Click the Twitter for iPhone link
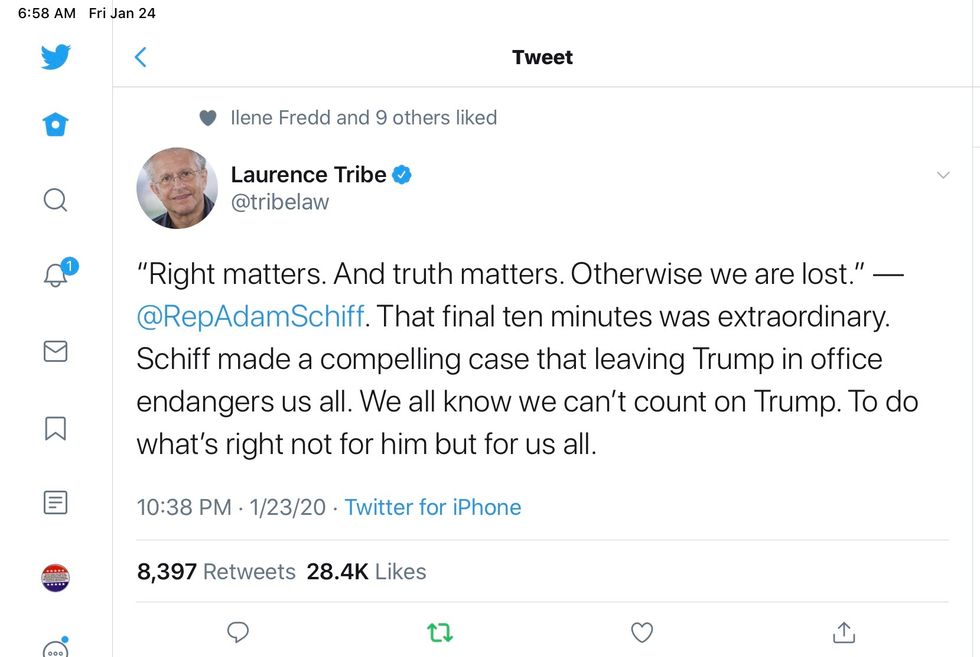The height and width of the screenshot is (657, 980). [433, 507]
